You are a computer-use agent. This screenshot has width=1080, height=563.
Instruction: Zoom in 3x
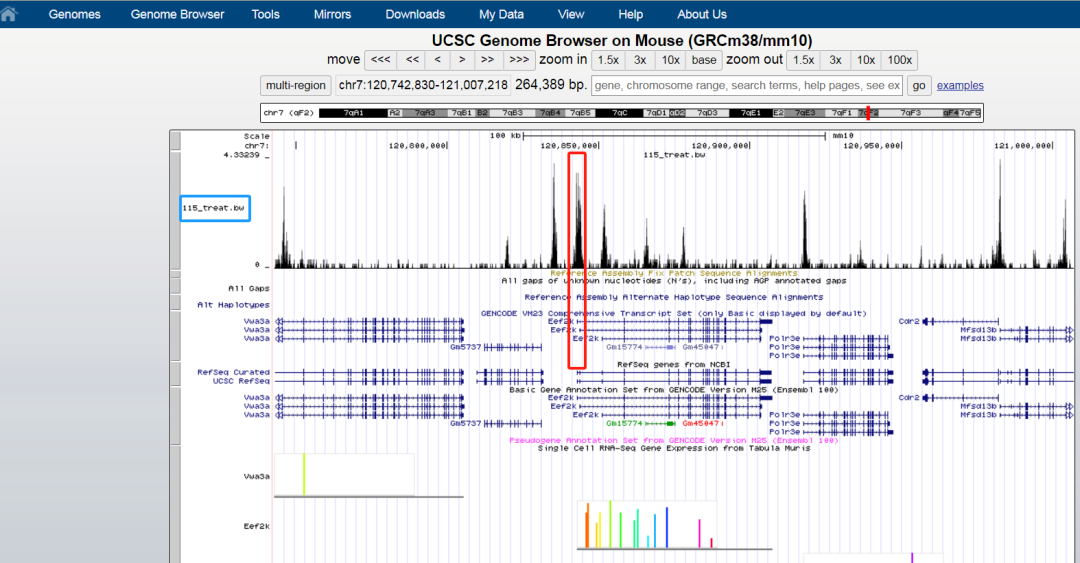(640, 60)
